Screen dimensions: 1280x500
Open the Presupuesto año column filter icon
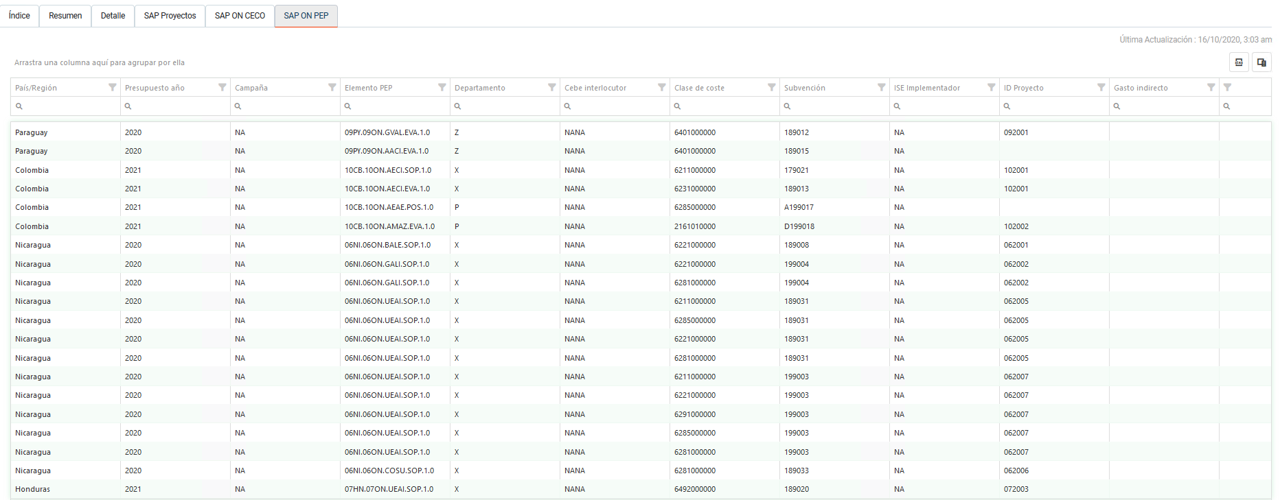click(x=222, y=88)
